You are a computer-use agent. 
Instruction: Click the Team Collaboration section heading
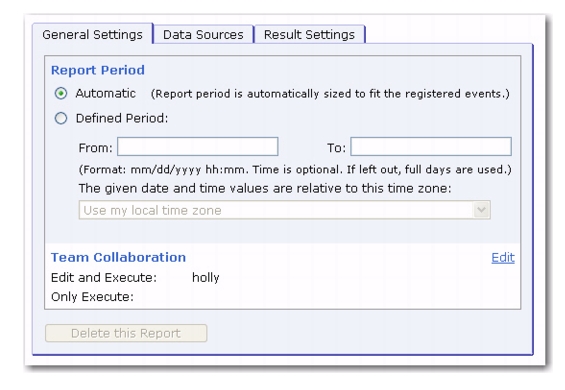point(118,257)
